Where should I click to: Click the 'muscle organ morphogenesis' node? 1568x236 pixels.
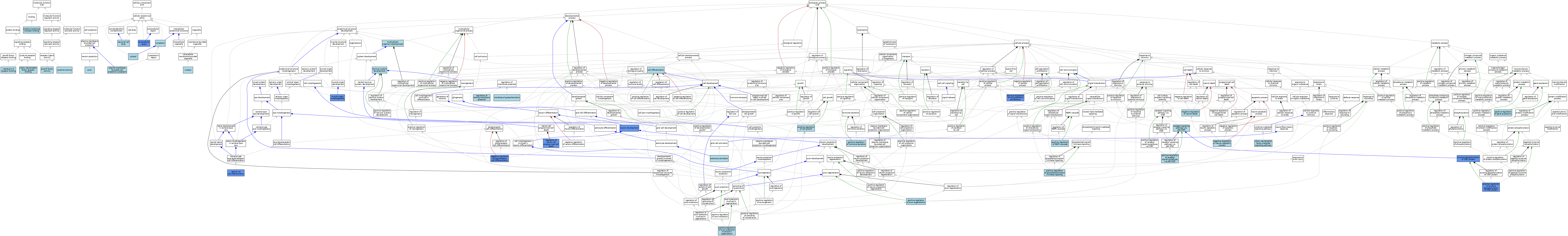coord(337,97)
